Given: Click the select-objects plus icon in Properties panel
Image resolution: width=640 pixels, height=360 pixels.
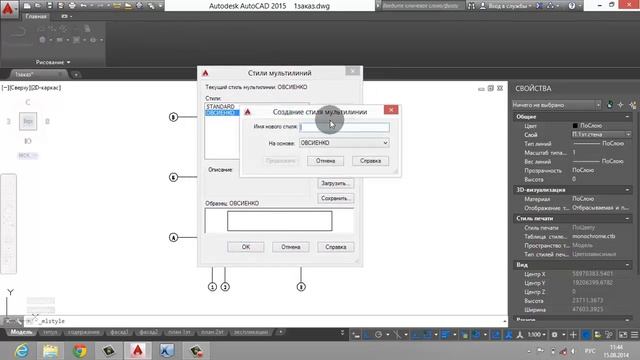Looking at the screenshot, I should pos(621,105).
